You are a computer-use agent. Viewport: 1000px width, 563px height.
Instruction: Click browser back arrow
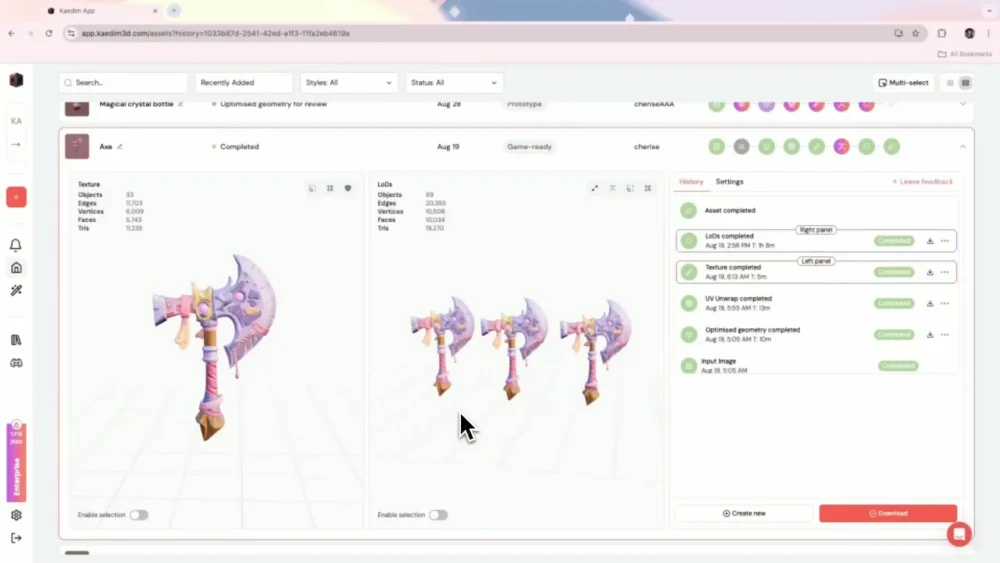pyautogui.click(x=11, y=33)
